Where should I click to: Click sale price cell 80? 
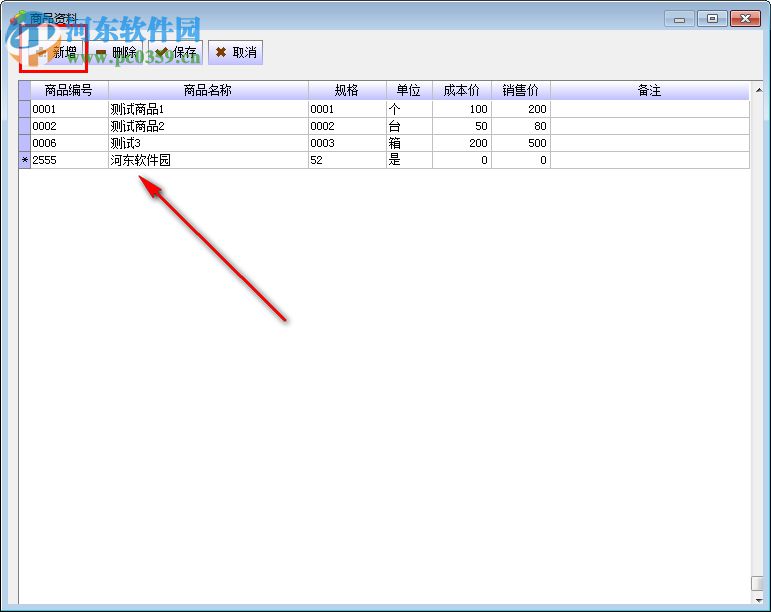[521, 126]
